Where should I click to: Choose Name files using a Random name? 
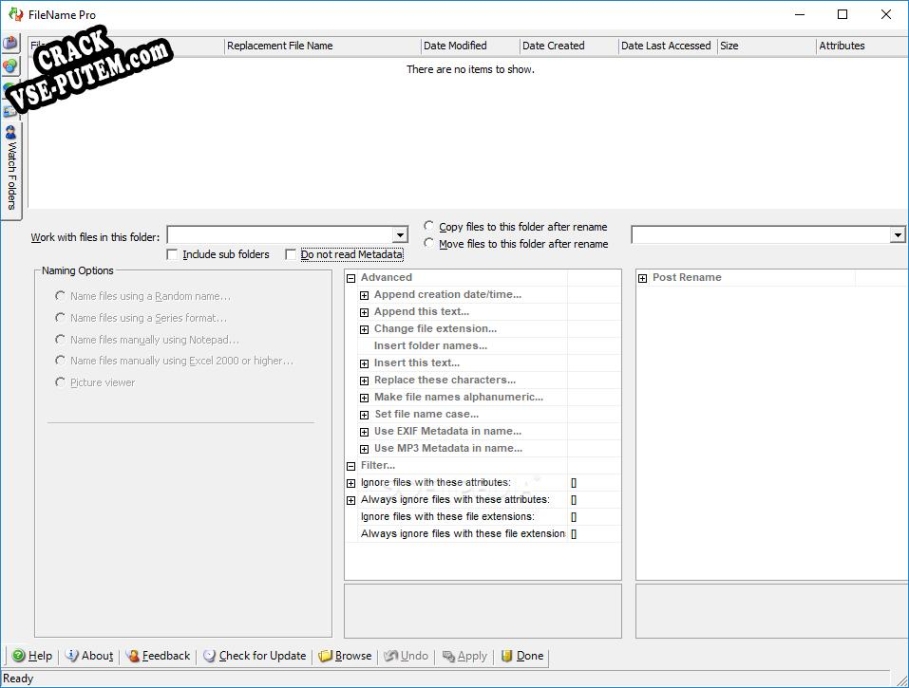[x=60, y=296]
